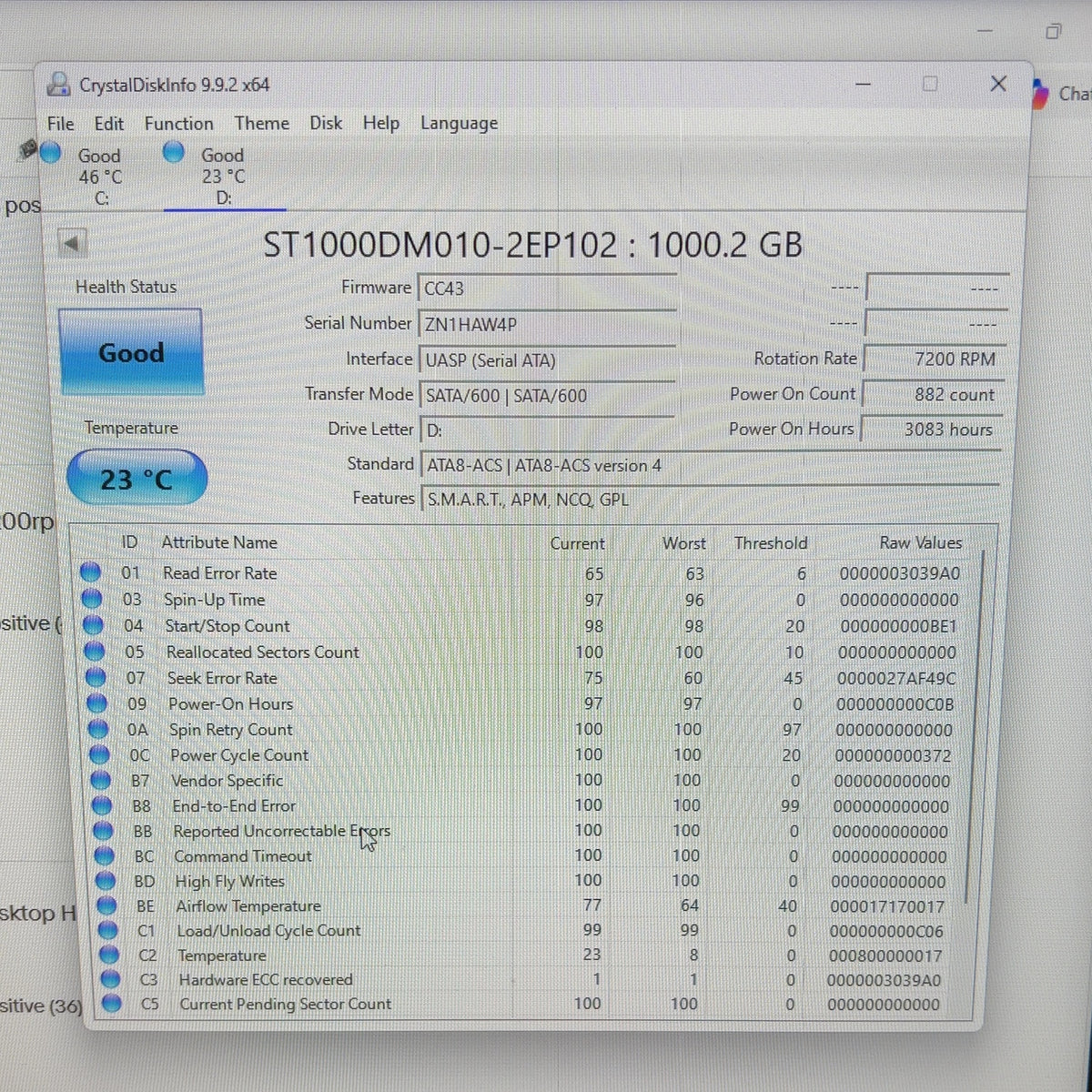Click status icon for Start/Stop Count
1092x1092 pixels.
tap(93, 625)
